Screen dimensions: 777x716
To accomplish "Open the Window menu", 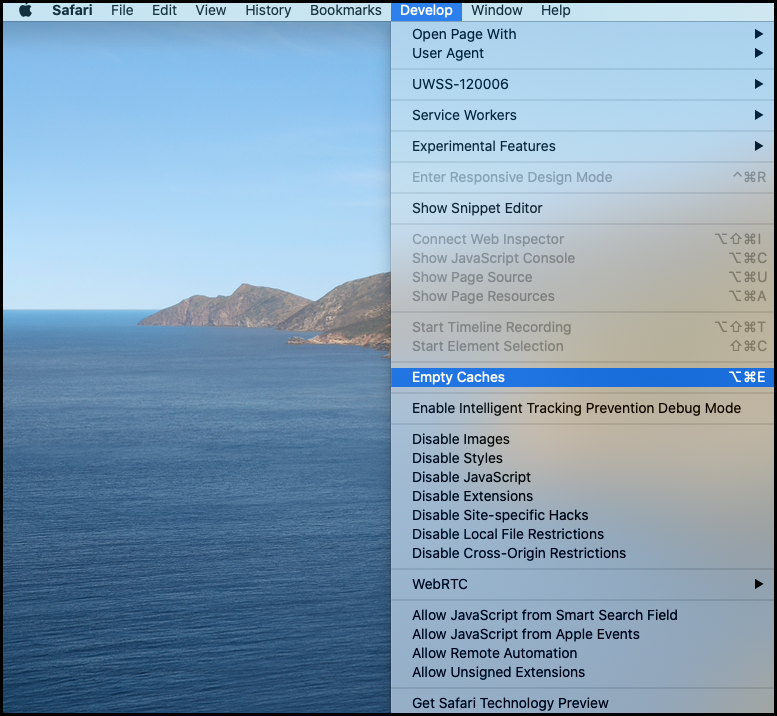I will coord(497,10).
